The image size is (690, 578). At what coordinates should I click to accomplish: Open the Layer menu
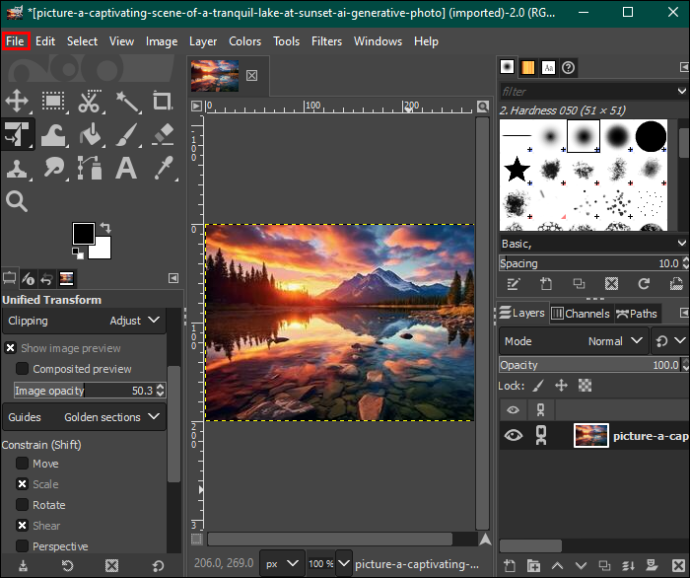coord(203,41)
